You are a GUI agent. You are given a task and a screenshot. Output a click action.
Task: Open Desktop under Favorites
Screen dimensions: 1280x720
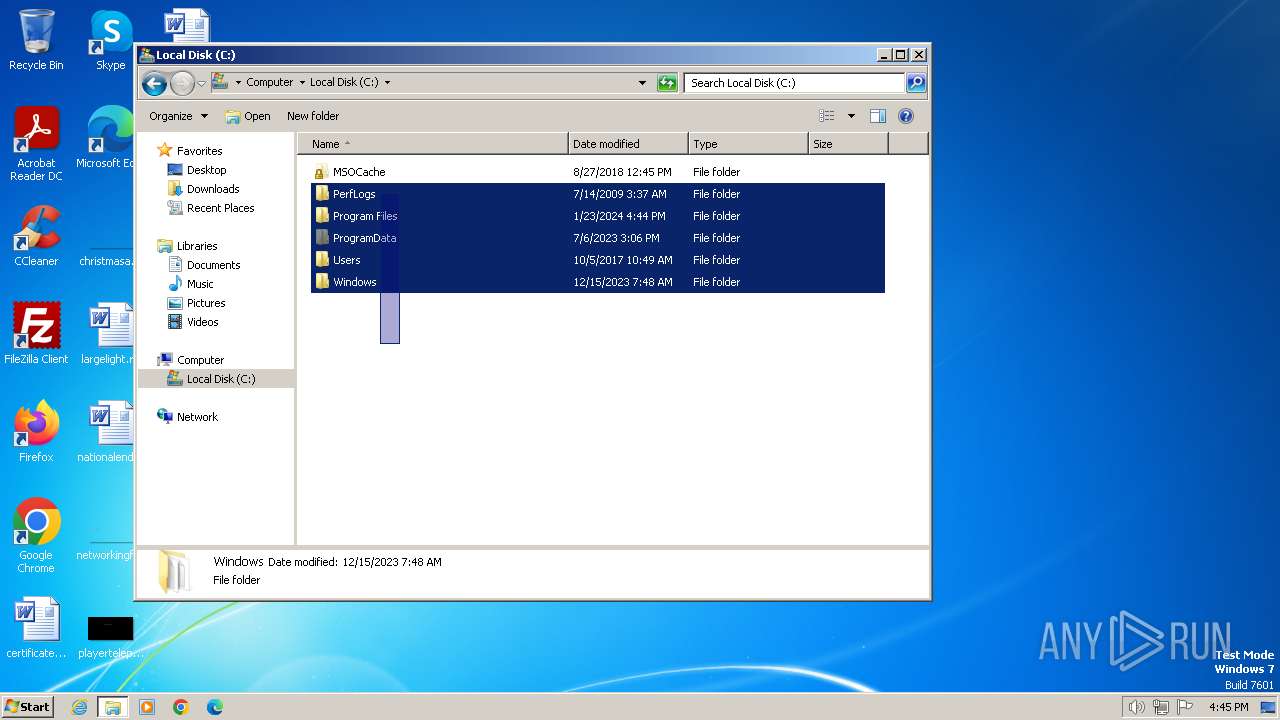click(x=206, y=170)
